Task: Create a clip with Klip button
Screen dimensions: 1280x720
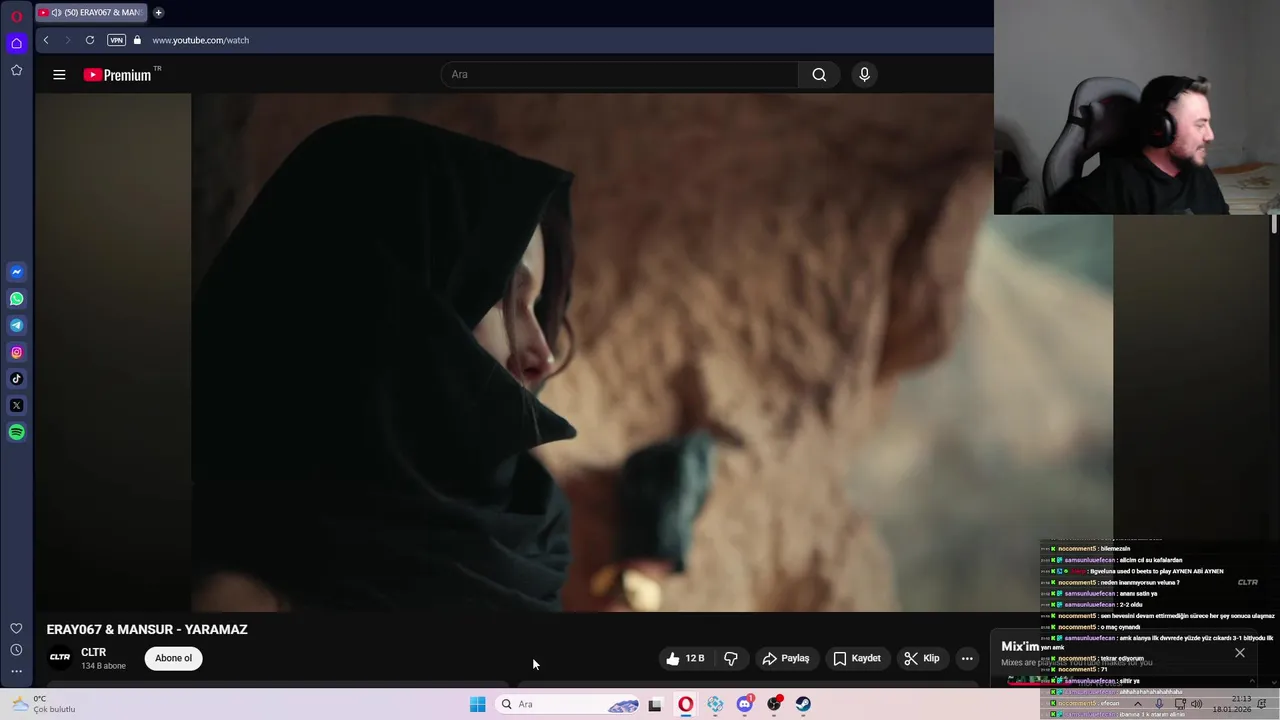Action: (922, 658)
